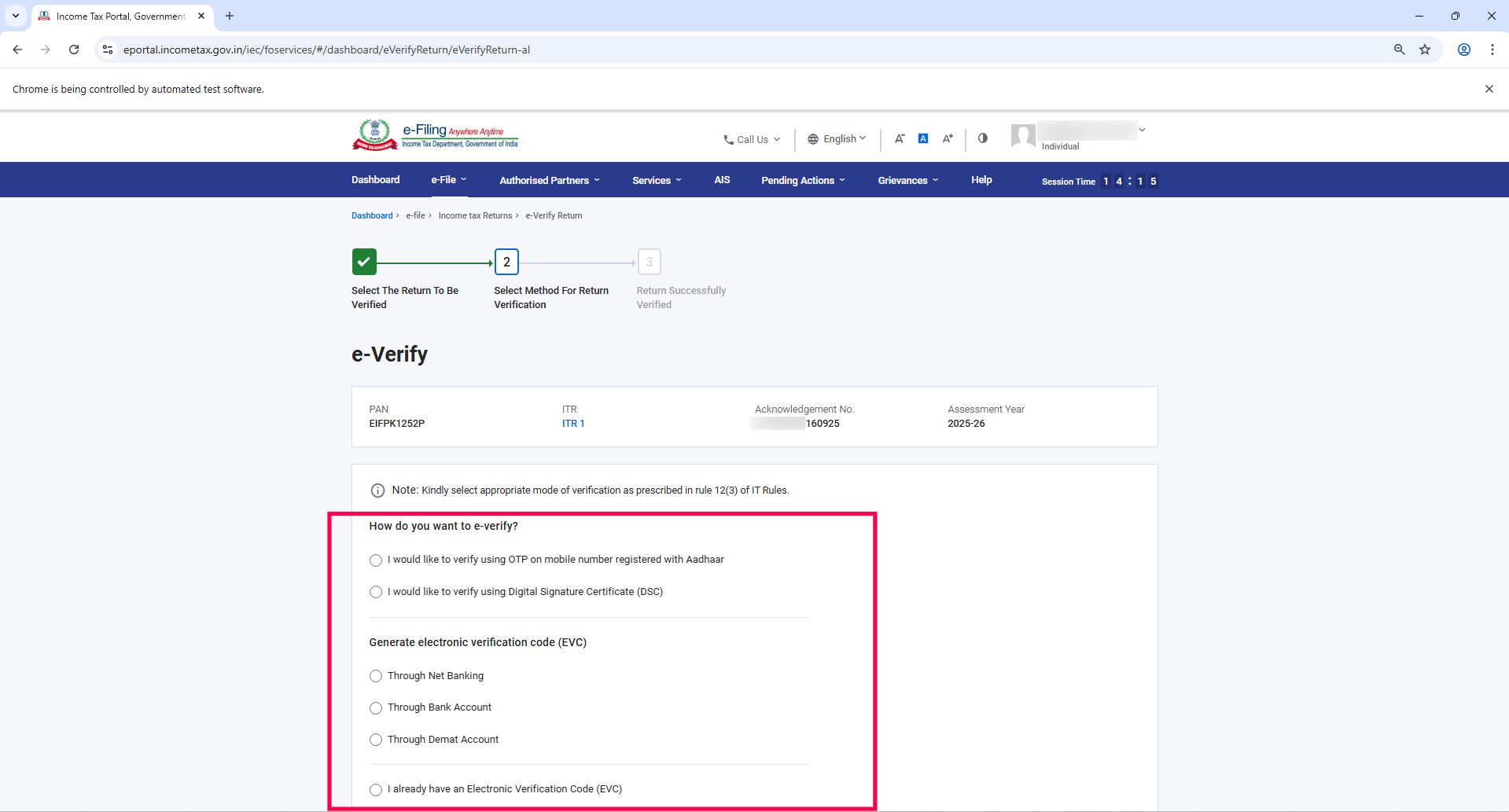This screenshot has width=1509, height=812.
Task: Expand the Call Us dropdown
Action: tap(752, 140)
